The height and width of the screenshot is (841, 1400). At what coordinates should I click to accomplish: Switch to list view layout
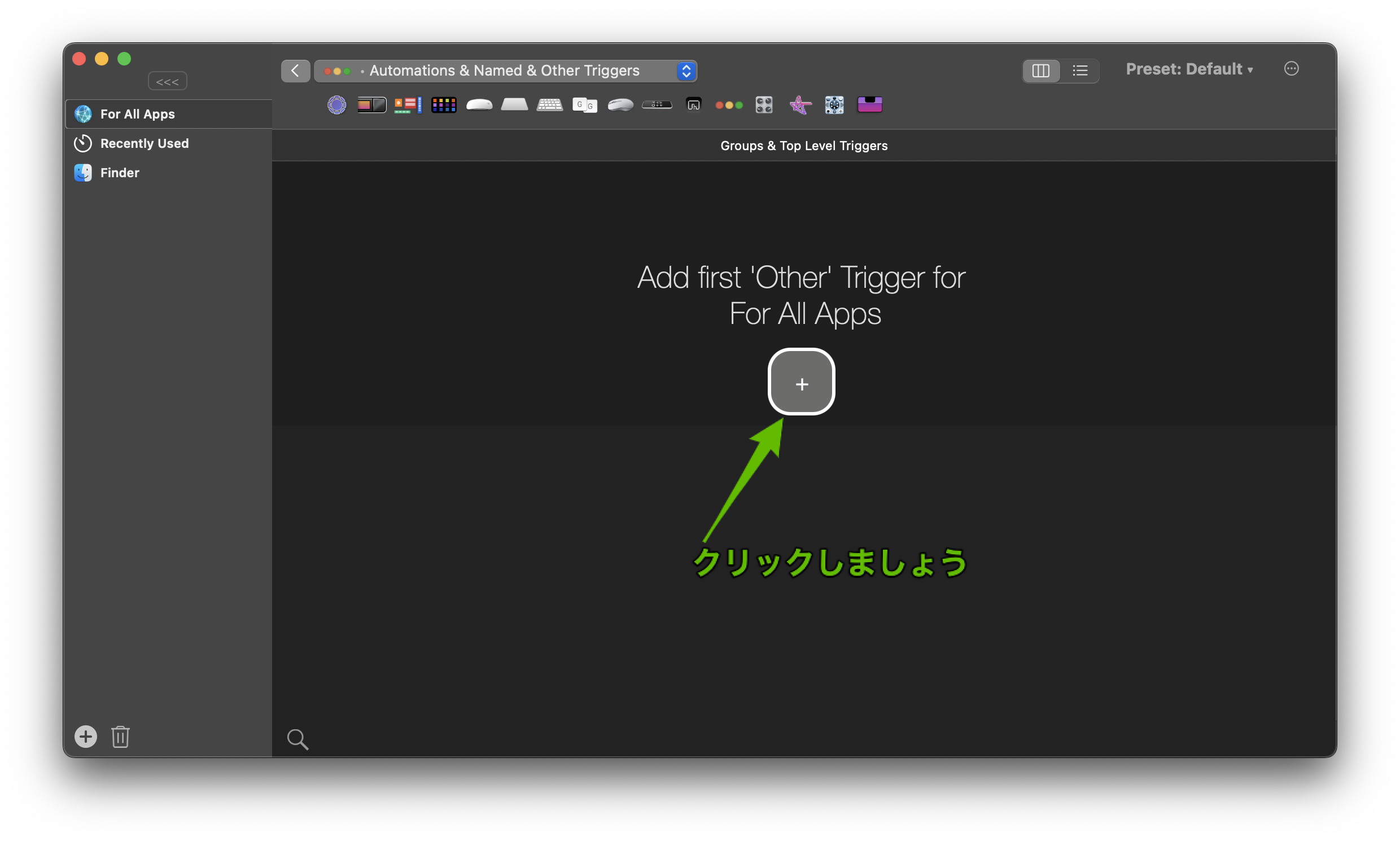click(x=1080, y=71)
